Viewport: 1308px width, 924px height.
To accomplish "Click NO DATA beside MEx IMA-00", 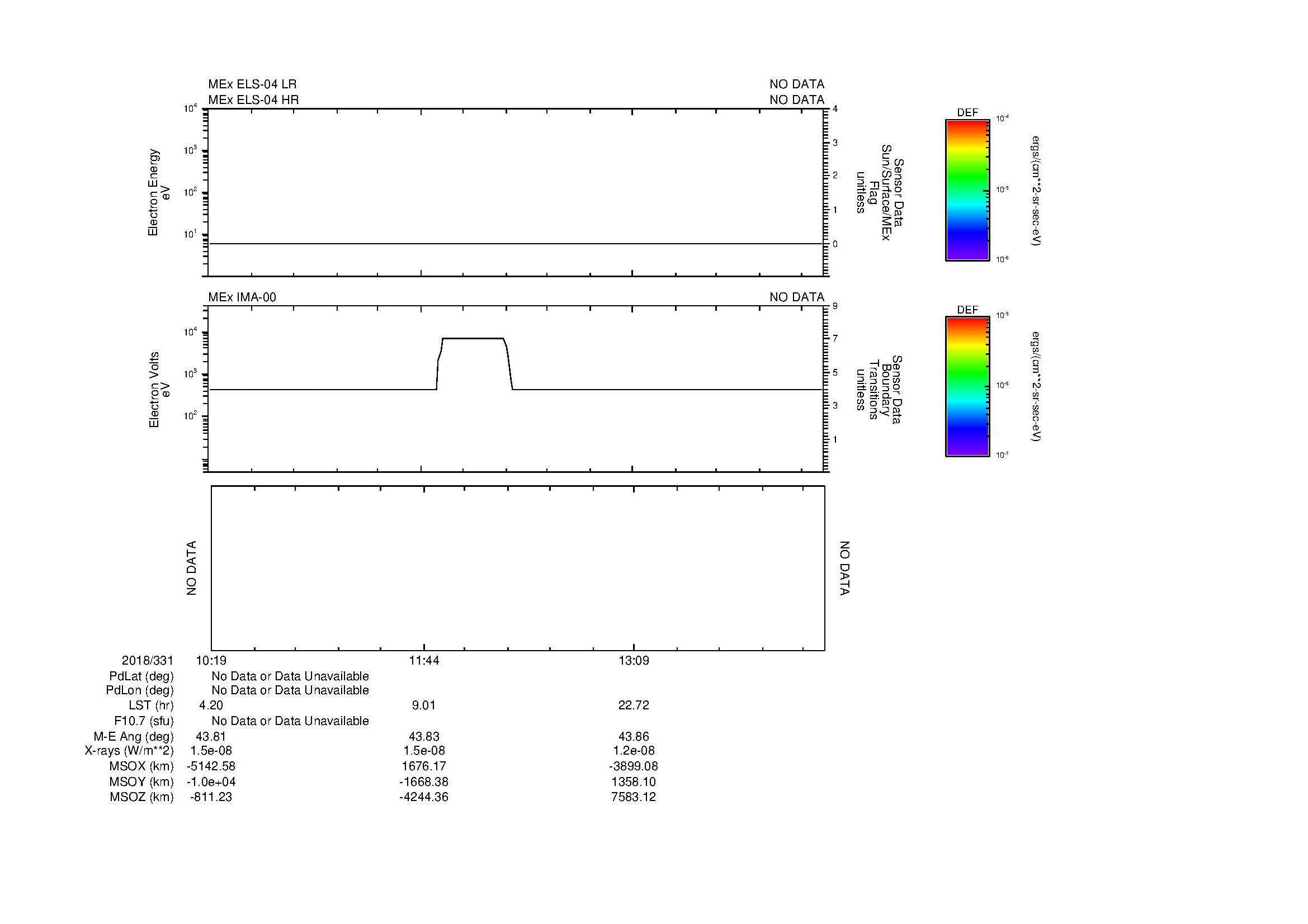I will point(797,297).
